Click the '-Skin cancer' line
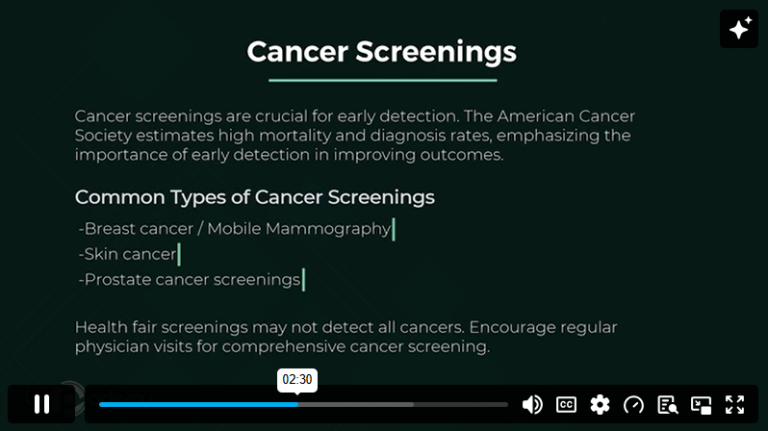 tap(127, 254)
